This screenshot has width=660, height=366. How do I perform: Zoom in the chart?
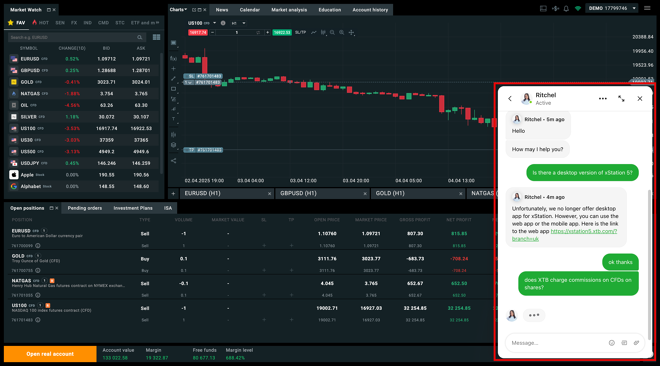[341, 32]
